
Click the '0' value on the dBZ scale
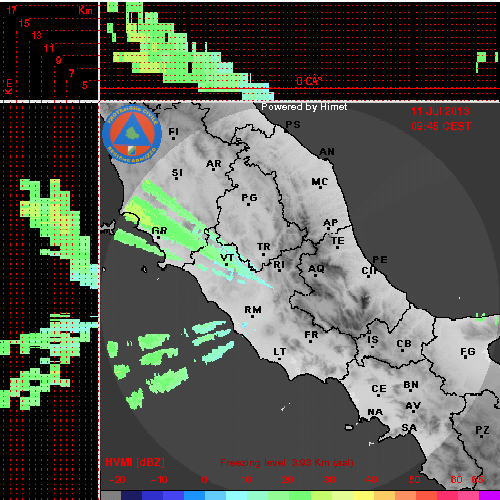204,480
